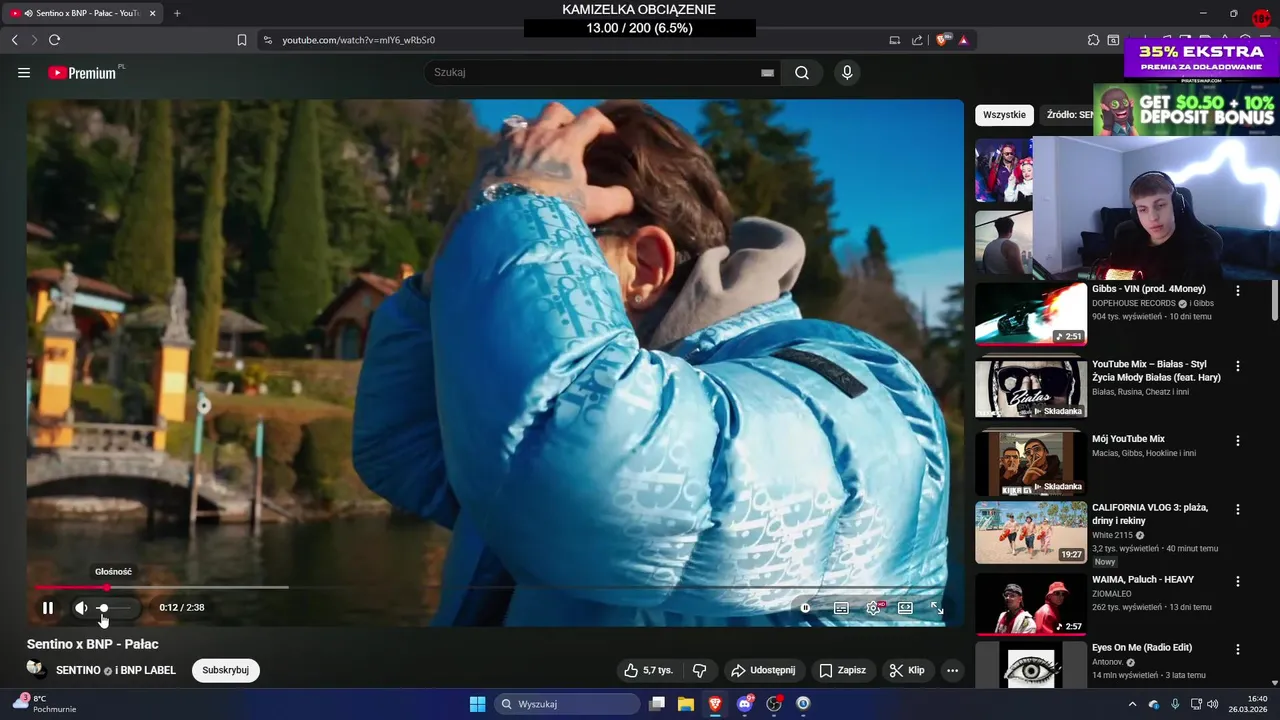Open the Windows Start menu

(477, 704)
